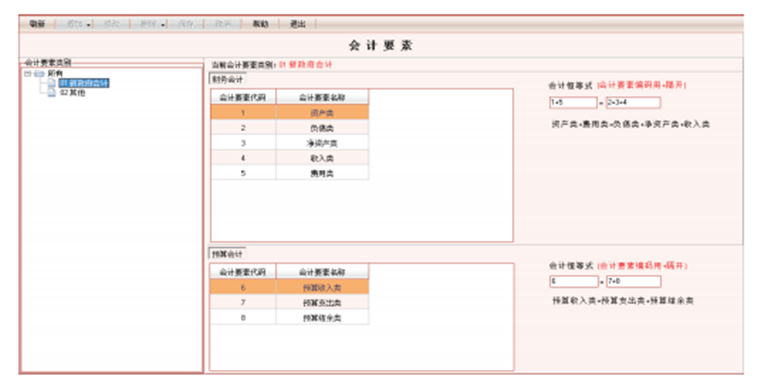The image size is (760, 384).
Task: Click the greyed 取消 toolbar button
Action: point(222,24)
